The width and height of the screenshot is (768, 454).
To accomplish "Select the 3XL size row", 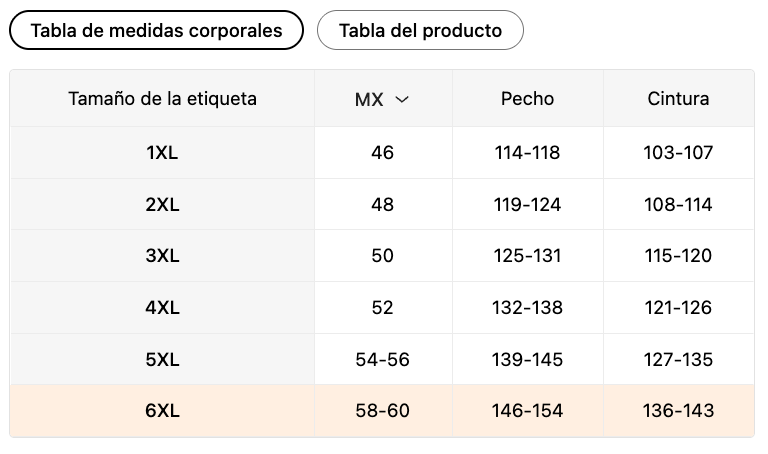I will click(162, 256).
